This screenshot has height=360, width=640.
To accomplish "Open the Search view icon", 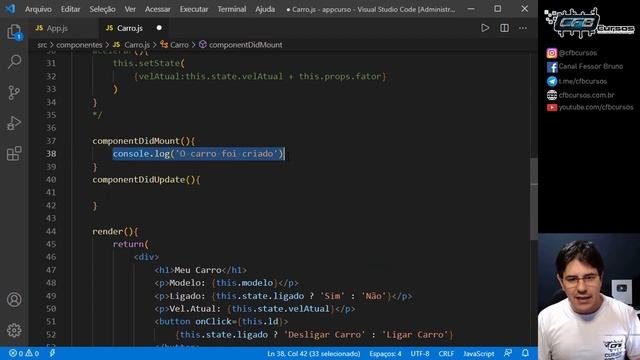I will pos(14,62).
